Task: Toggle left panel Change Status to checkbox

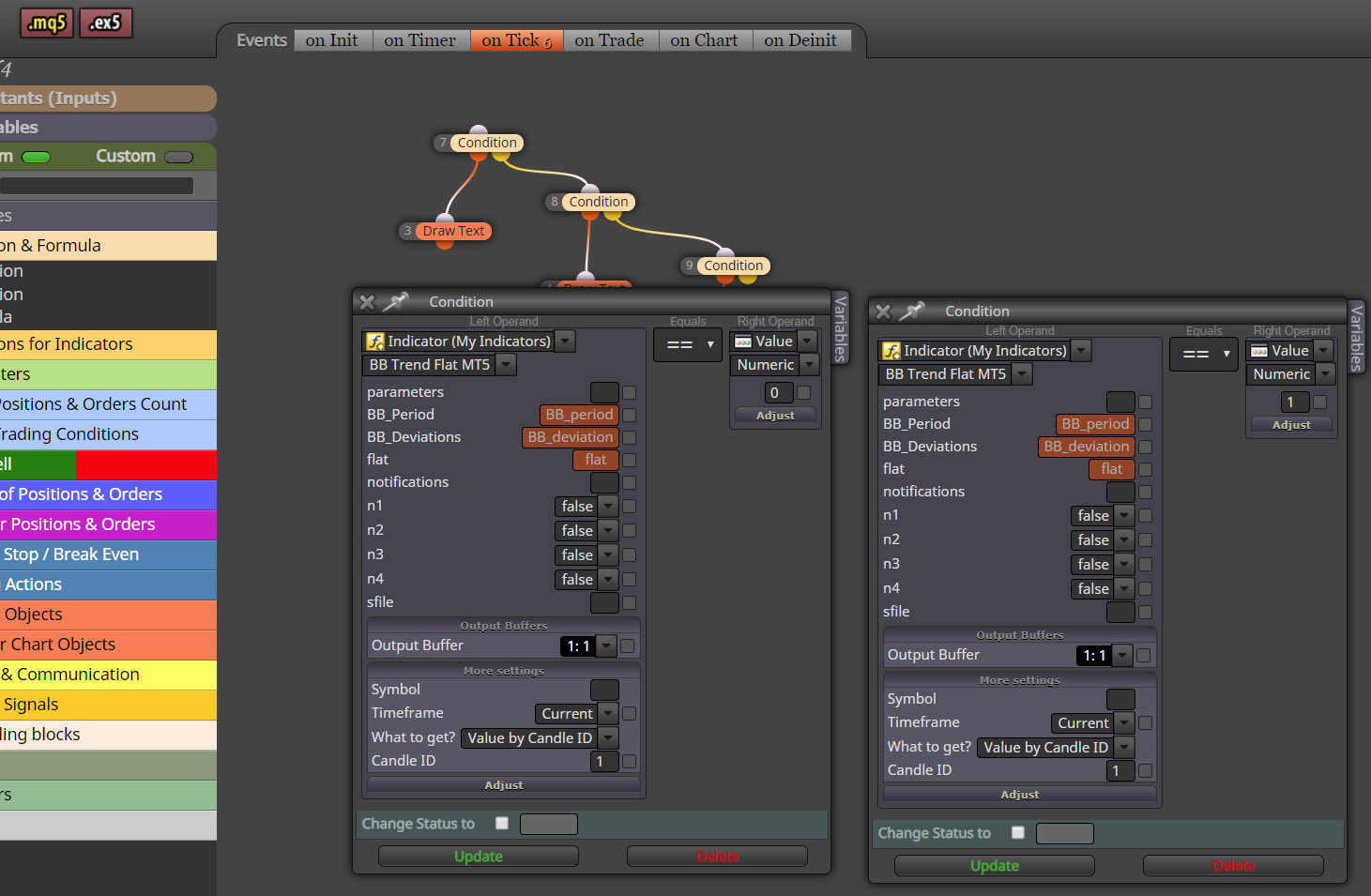Action: pos(502,823)
